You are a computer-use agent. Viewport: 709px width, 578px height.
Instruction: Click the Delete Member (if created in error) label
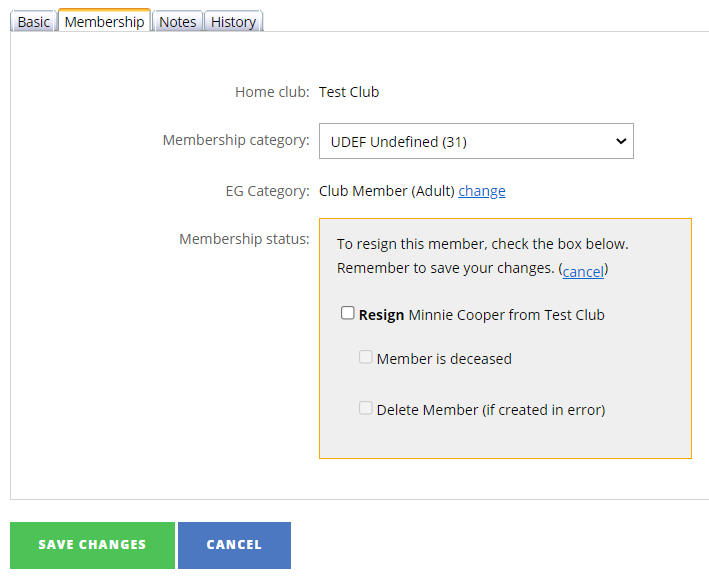(491, 409)
